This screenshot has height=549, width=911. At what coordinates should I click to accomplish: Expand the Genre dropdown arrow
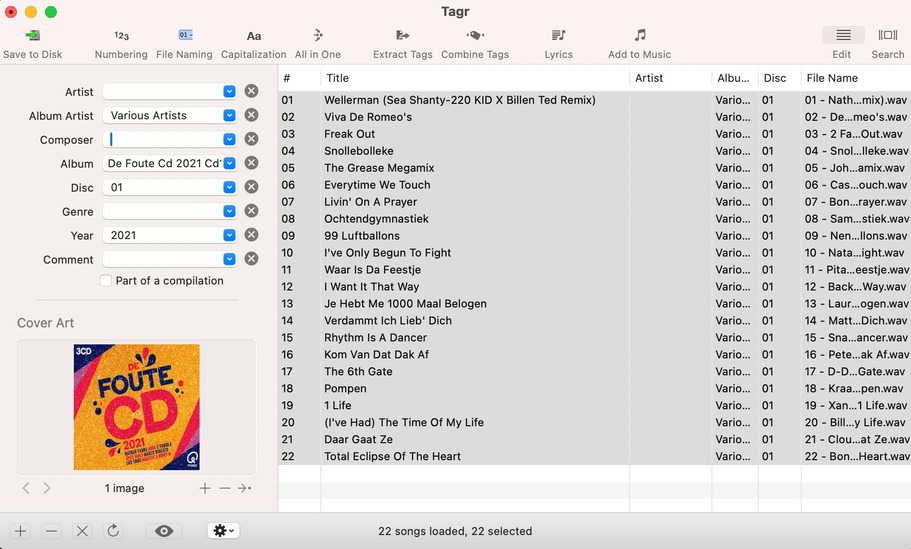coord(229,211)
